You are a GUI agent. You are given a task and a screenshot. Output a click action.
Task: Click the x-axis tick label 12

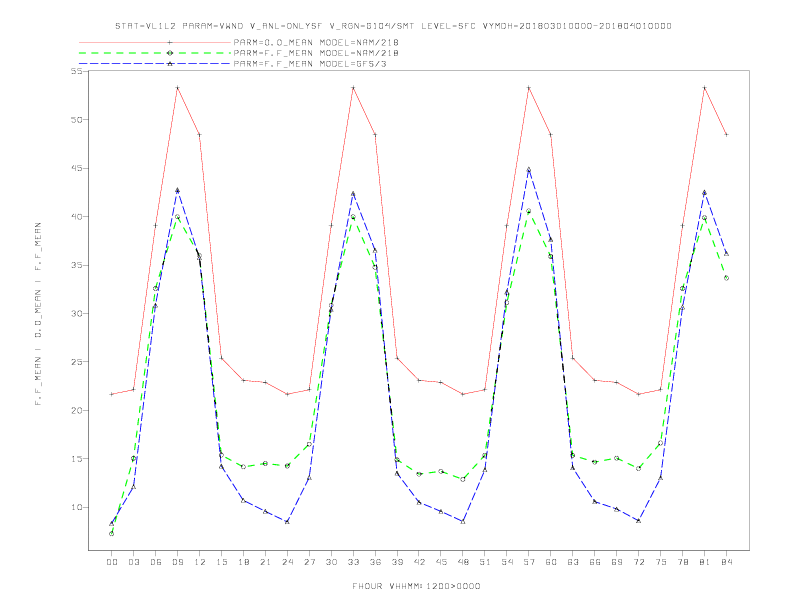[x=200, y=562]
